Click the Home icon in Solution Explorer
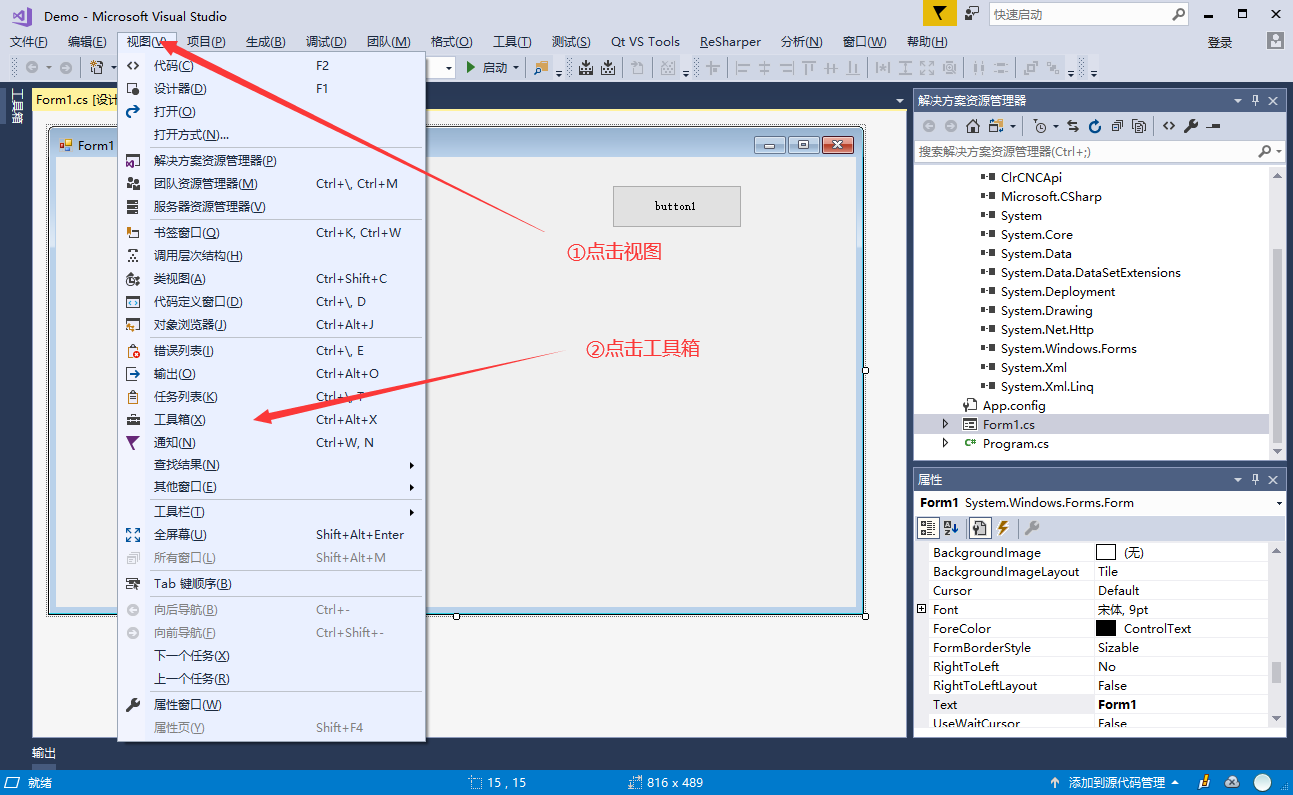This screenshot has width=1293, height=795. 972,126
